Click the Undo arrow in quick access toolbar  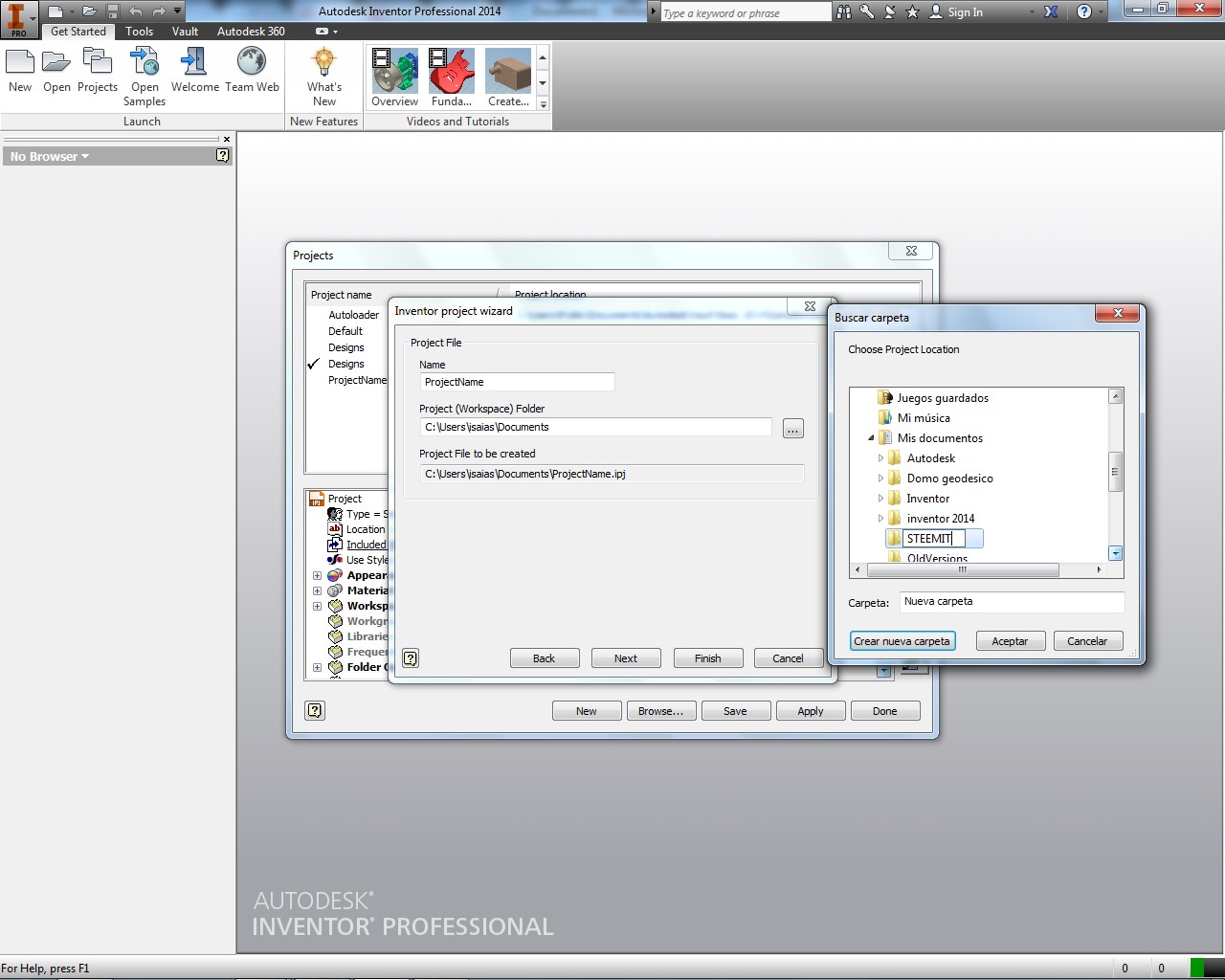tap(136, 11)
